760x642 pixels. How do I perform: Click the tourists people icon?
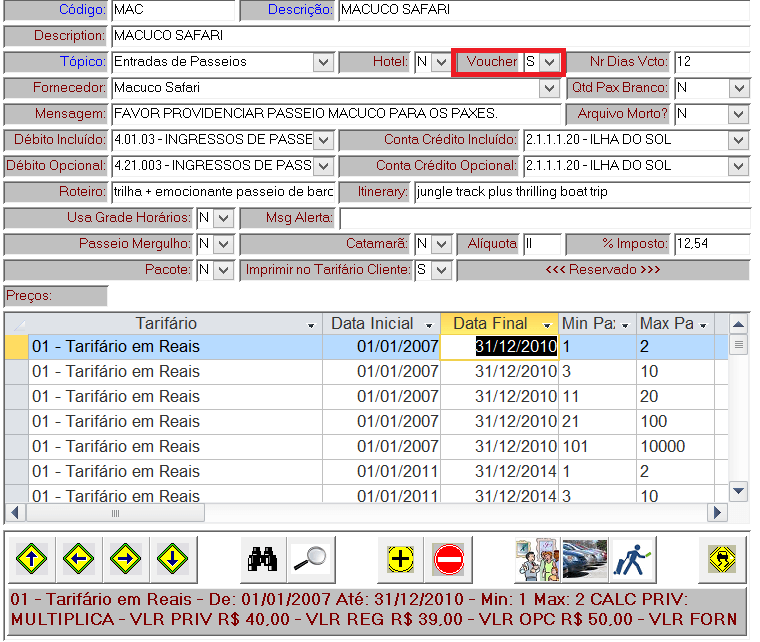pyautogui.click(x=536, y=559)
